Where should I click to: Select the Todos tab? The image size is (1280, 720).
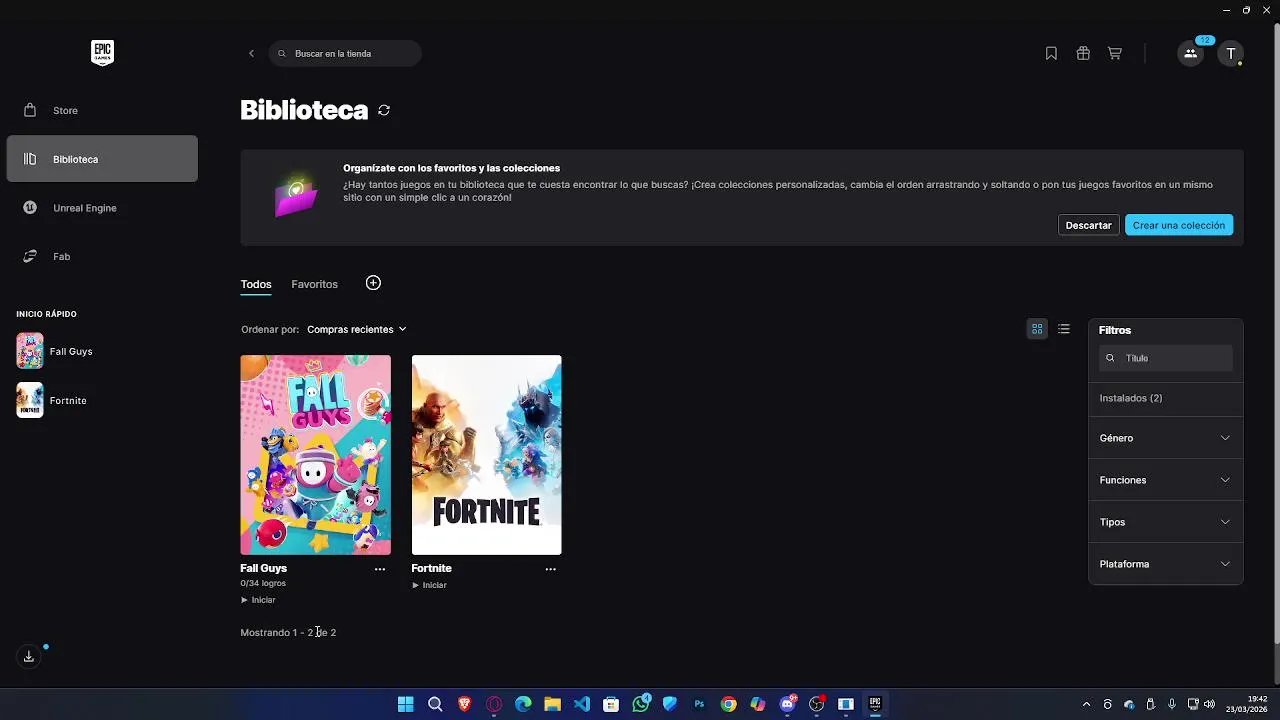tap(256, 284)
